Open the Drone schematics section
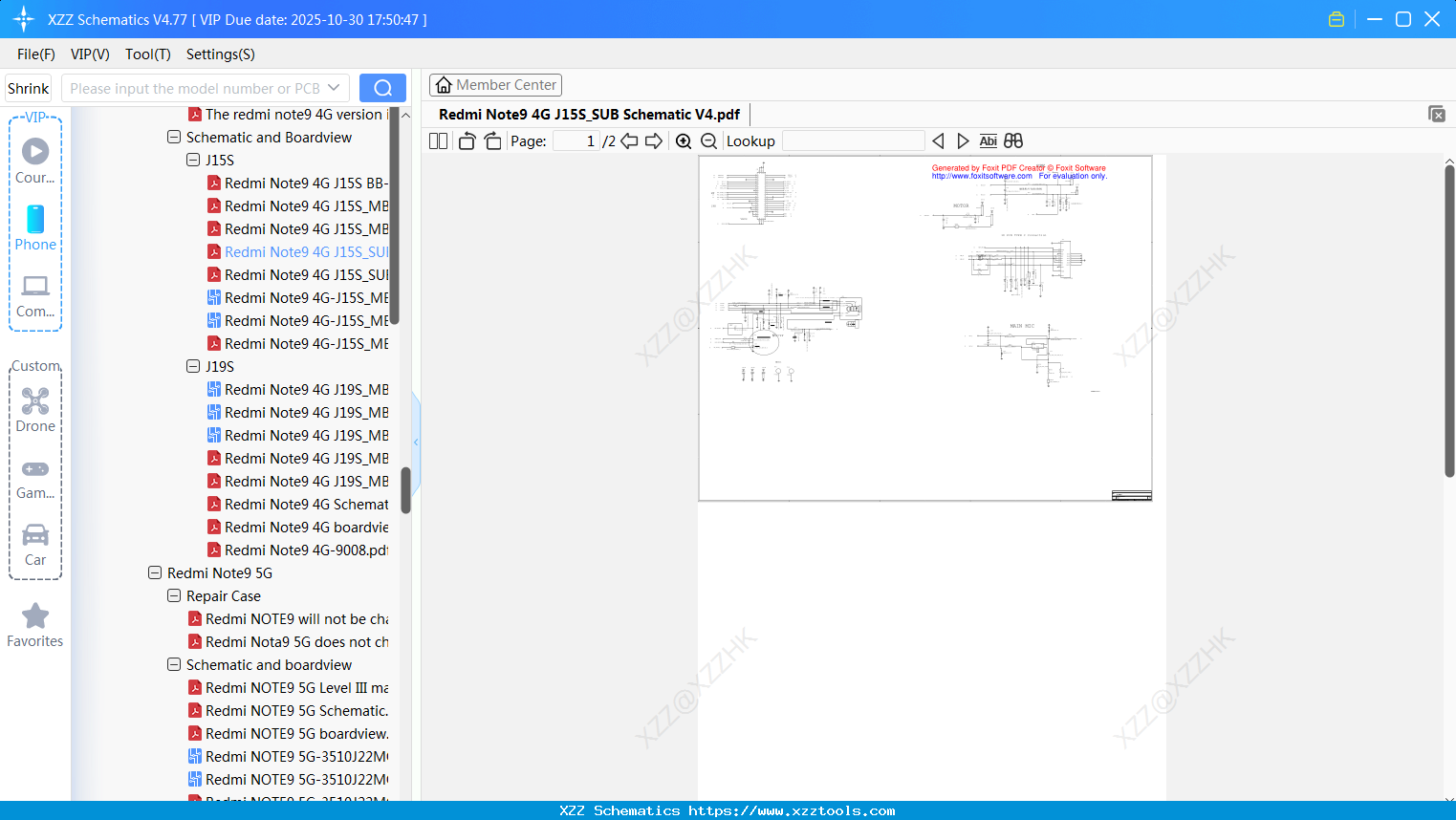This screenshot has height=820, width=1456. pos(34,409)
